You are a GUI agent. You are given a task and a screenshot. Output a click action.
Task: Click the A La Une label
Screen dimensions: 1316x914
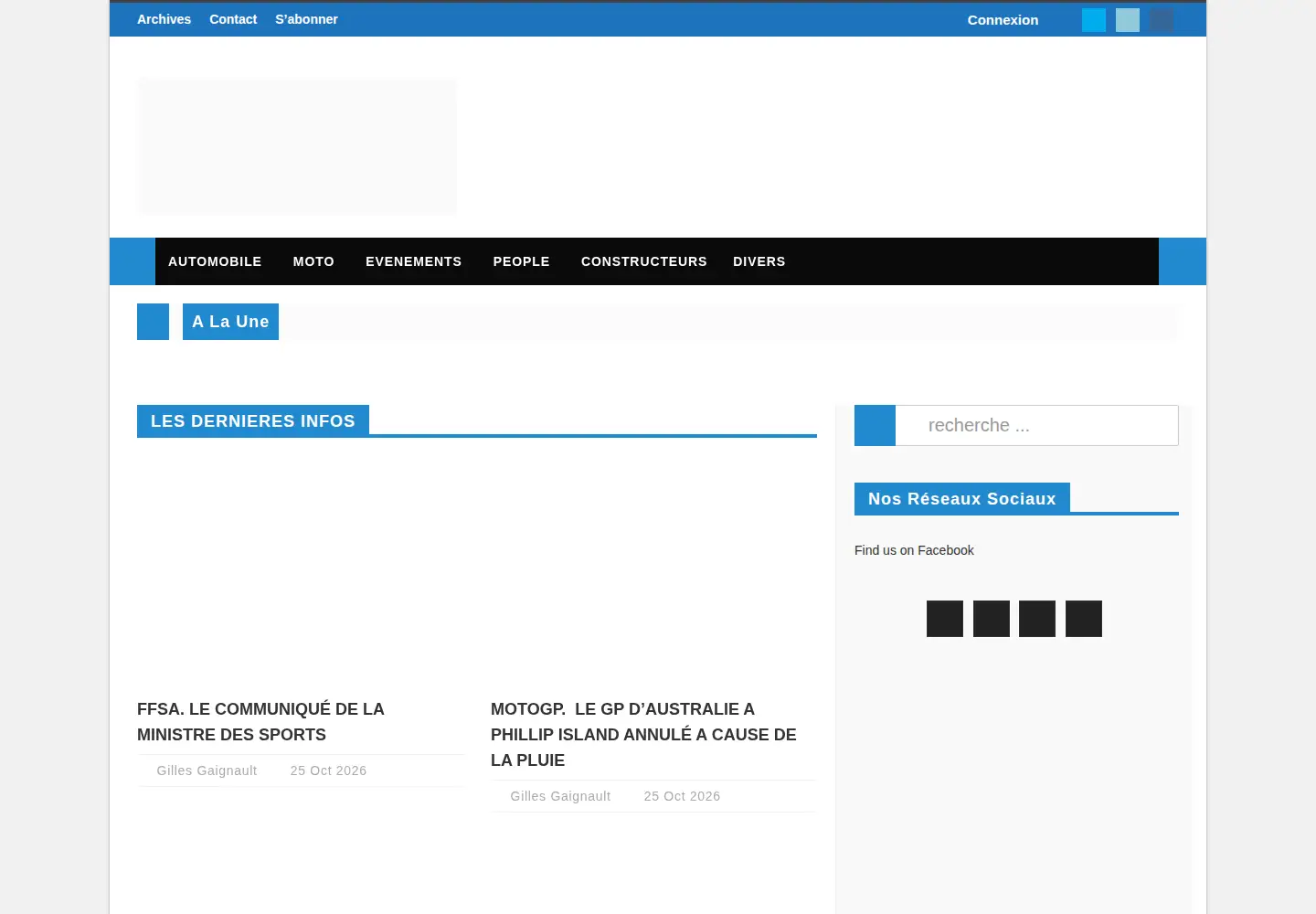[x=230, y=322]
